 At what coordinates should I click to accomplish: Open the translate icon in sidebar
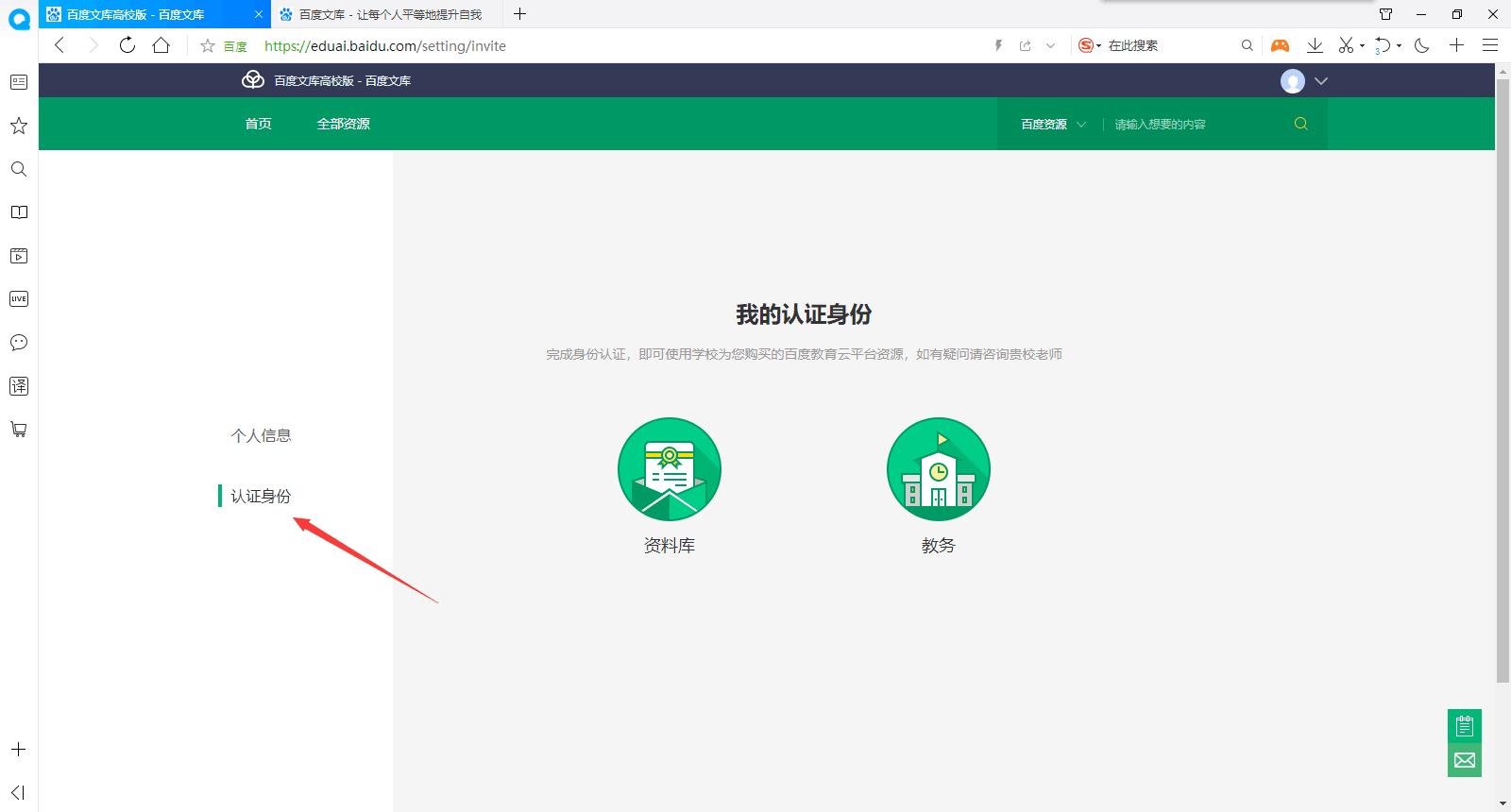point(19,386)
